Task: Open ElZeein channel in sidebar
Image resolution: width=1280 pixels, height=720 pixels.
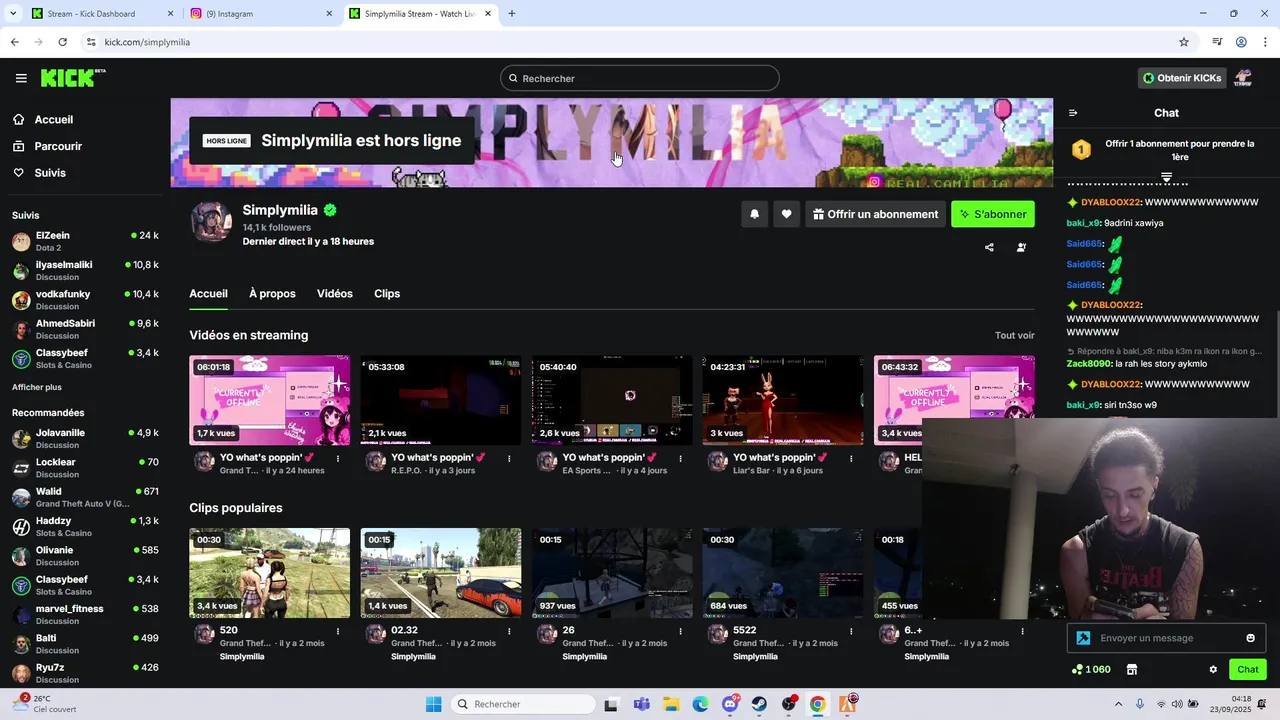Action: (85, 241)
